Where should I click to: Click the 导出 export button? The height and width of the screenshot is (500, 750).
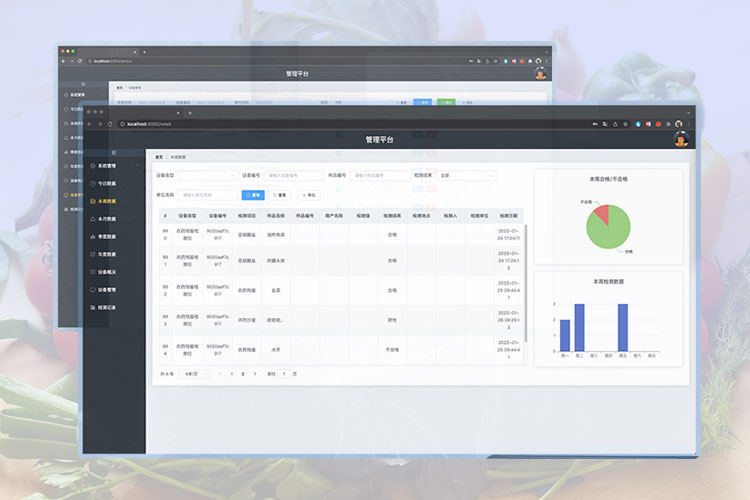tap(309, 195)
